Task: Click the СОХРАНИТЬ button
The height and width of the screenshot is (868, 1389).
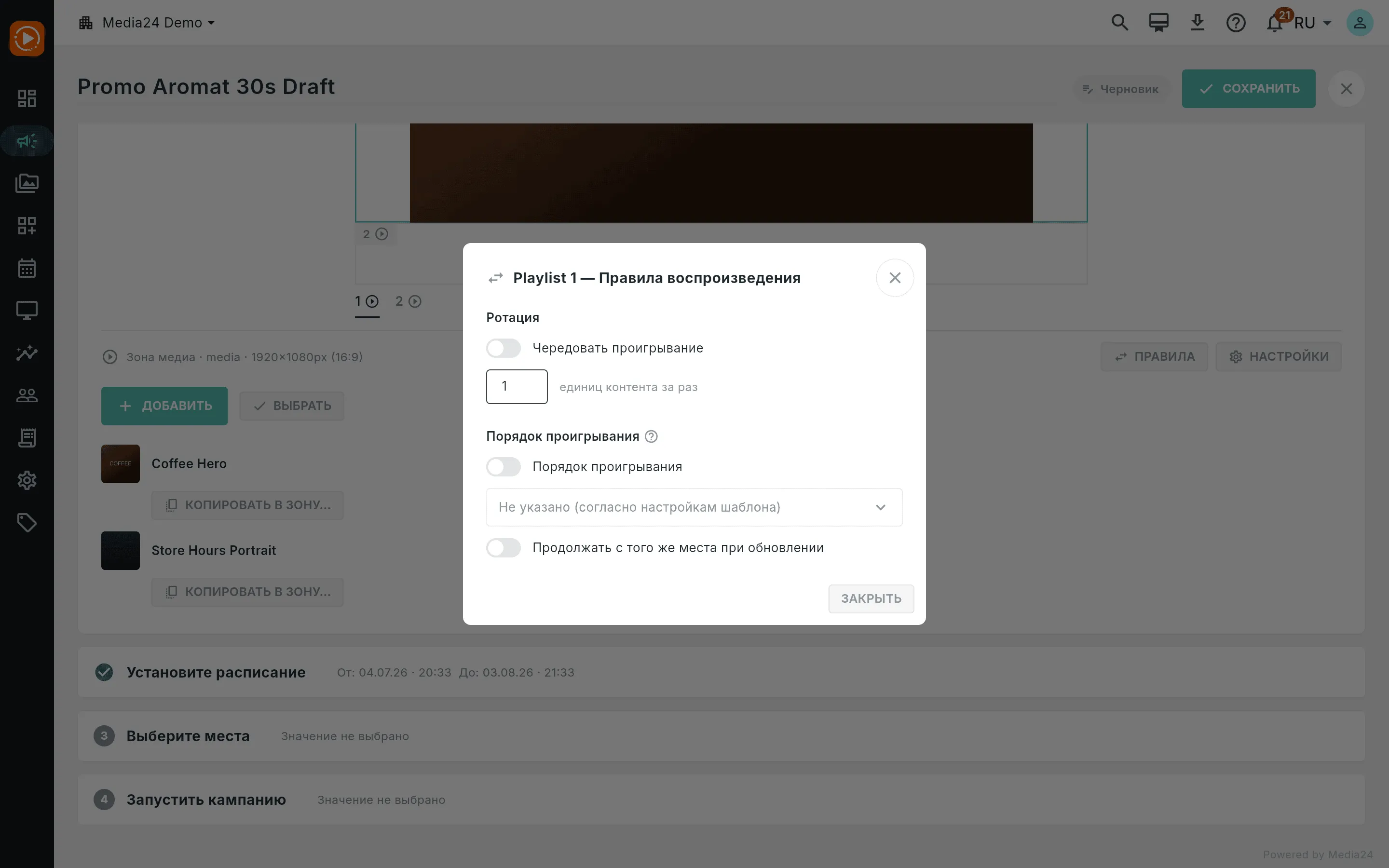Action: tap(1248, 88)
